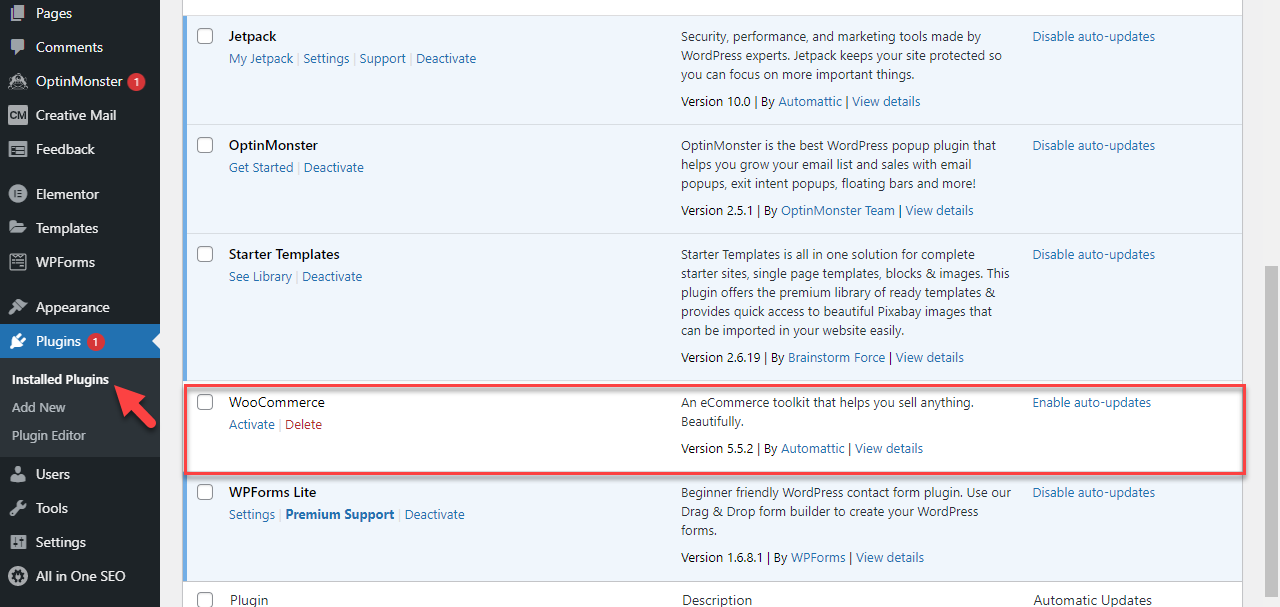Open Installed Plugins submenu item
This screenshot has width=1280, height=607.
tap(60, 380)
